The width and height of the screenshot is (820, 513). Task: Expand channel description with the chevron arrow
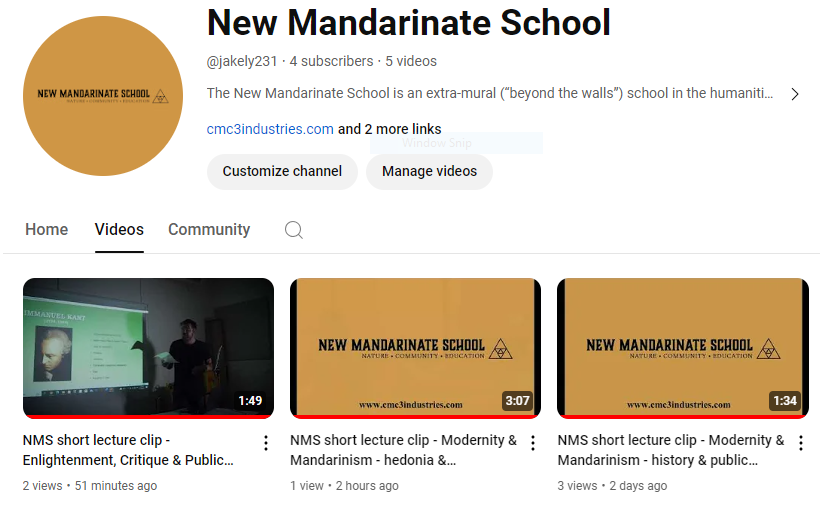coord(794,94)
